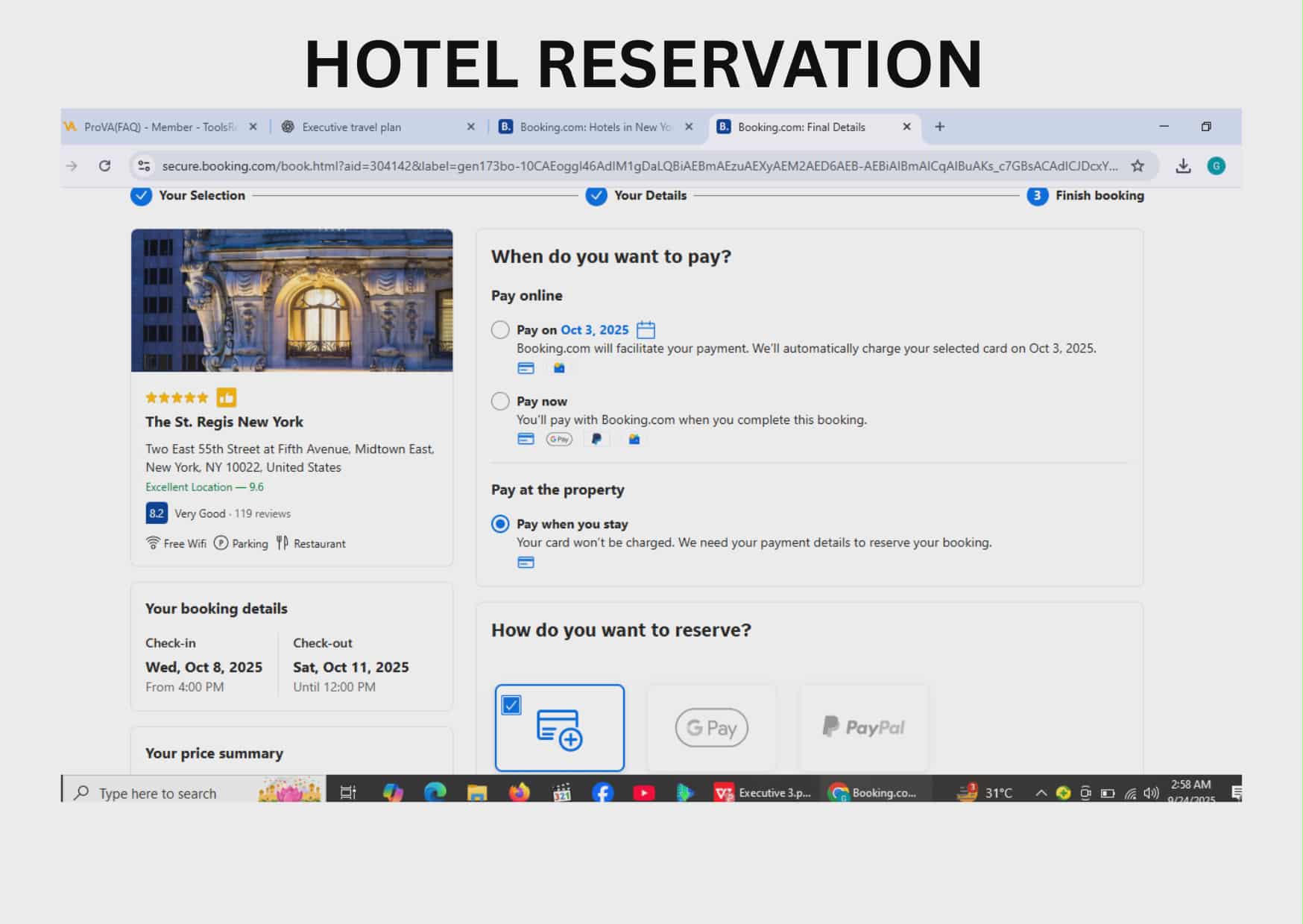Click the site information icon in address bar
This screenshot has height=924, width=1303.
[145, 165]
